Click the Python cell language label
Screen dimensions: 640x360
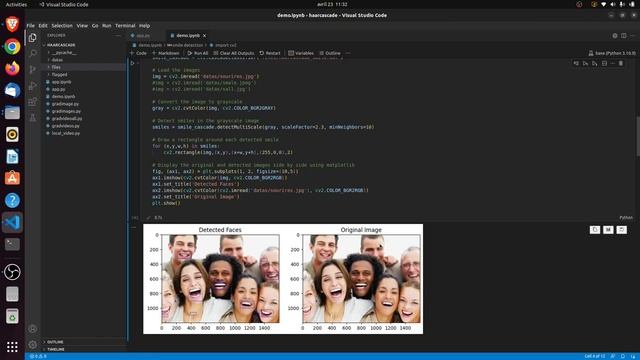pos(626,218)
